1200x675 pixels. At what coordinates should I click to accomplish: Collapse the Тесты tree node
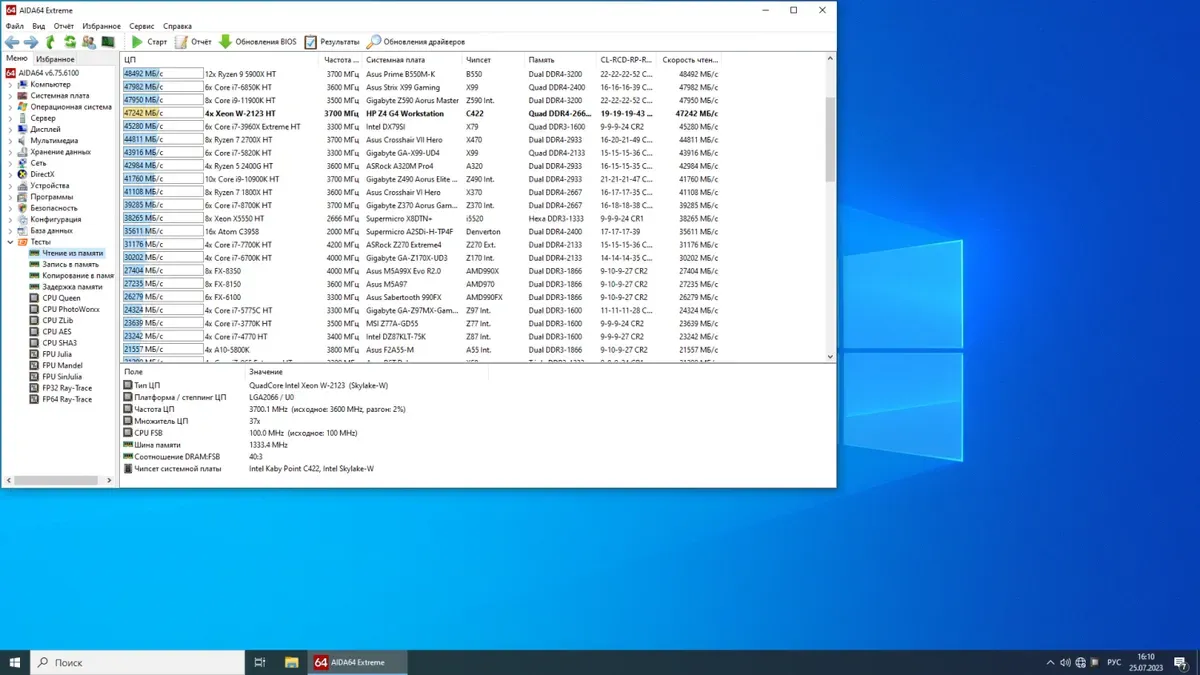(x=10, y=242)
